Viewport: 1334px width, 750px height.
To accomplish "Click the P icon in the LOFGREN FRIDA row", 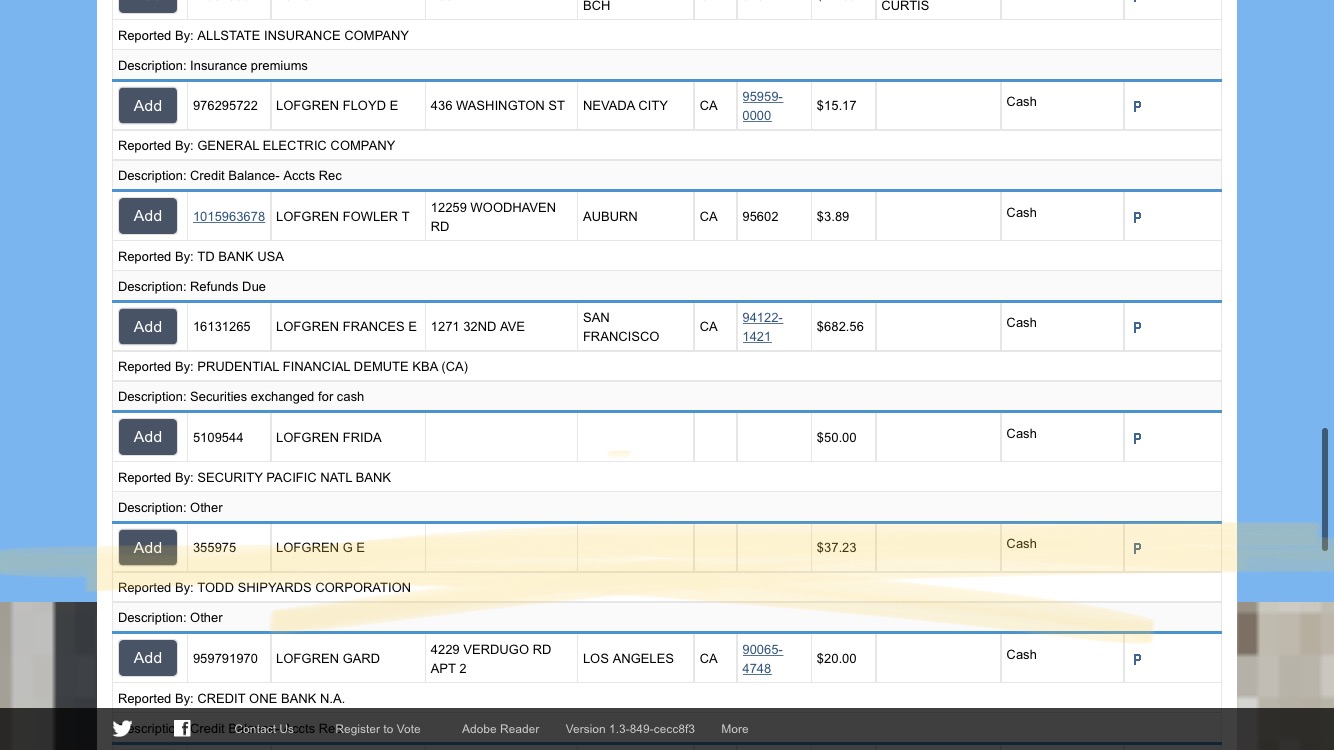I will coord(1137,438).
